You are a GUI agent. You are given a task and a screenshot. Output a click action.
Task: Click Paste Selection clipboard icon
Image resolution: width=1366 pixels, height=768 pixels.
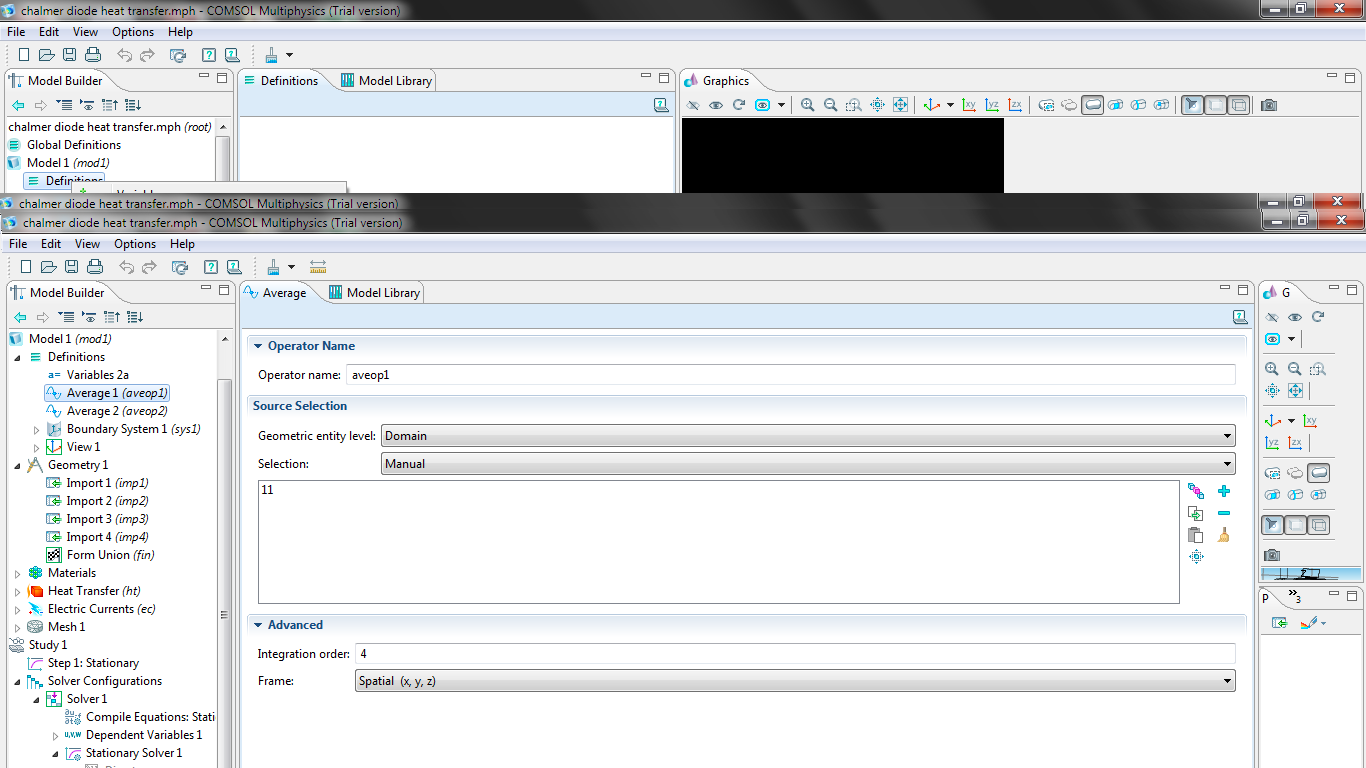point(1196,536)
